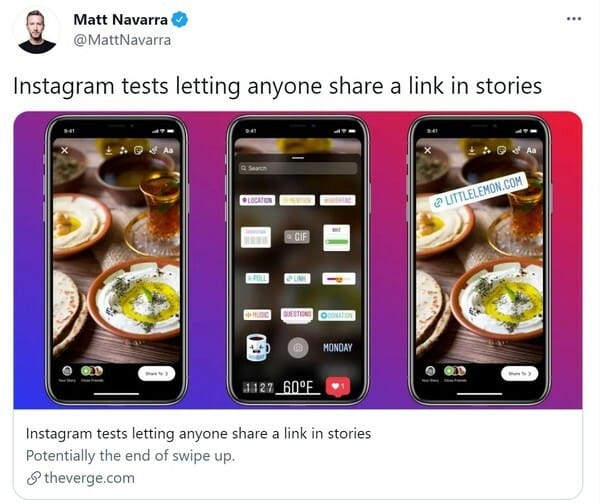Click the blue verified badge beside Matt Navarra
Screen dimensions: 600x504
tap(179, 20)
